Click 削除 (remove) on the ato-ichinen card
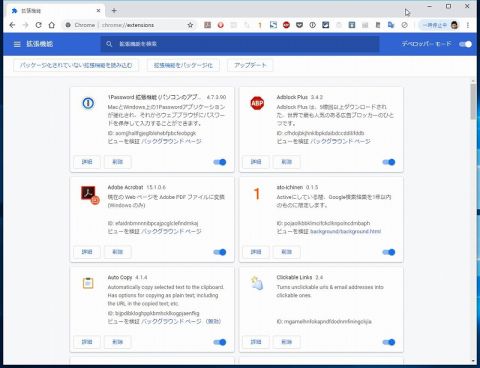The height and width of the screenshot is (368, 480). click(287, 252)
